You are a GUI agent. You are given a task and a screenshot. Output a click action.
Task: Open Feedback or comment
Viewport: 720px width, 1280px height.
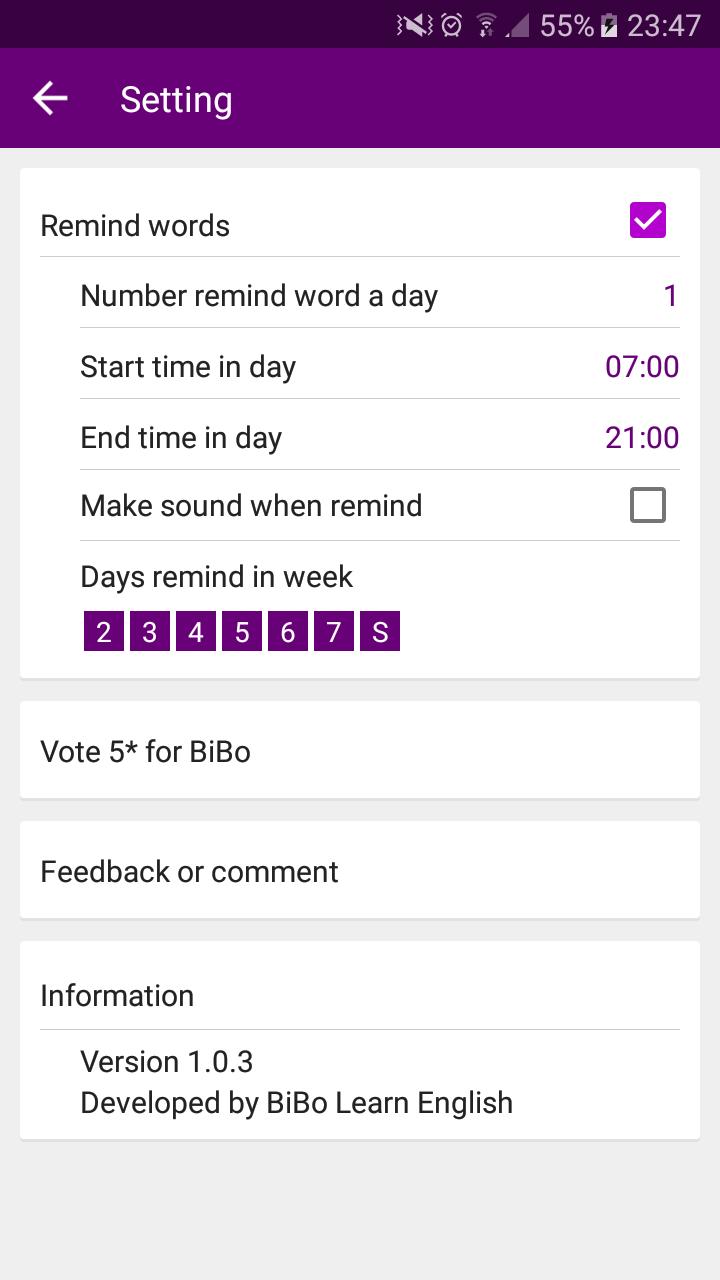pos(360,870)
